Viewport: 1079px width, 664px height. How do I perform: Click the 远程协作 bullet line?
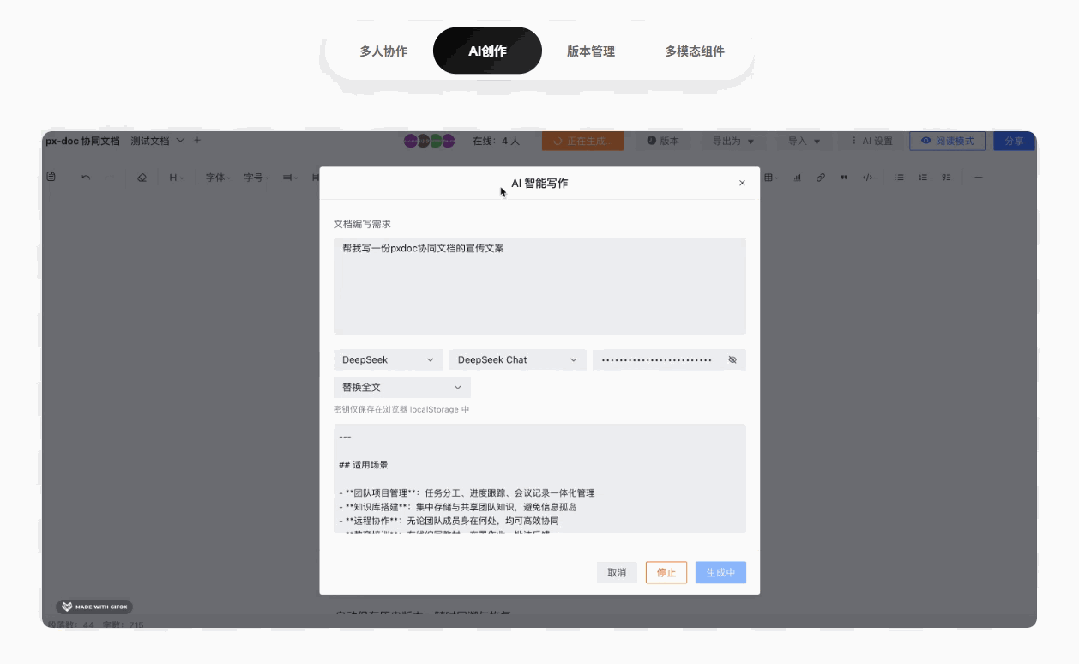point(449,521)
